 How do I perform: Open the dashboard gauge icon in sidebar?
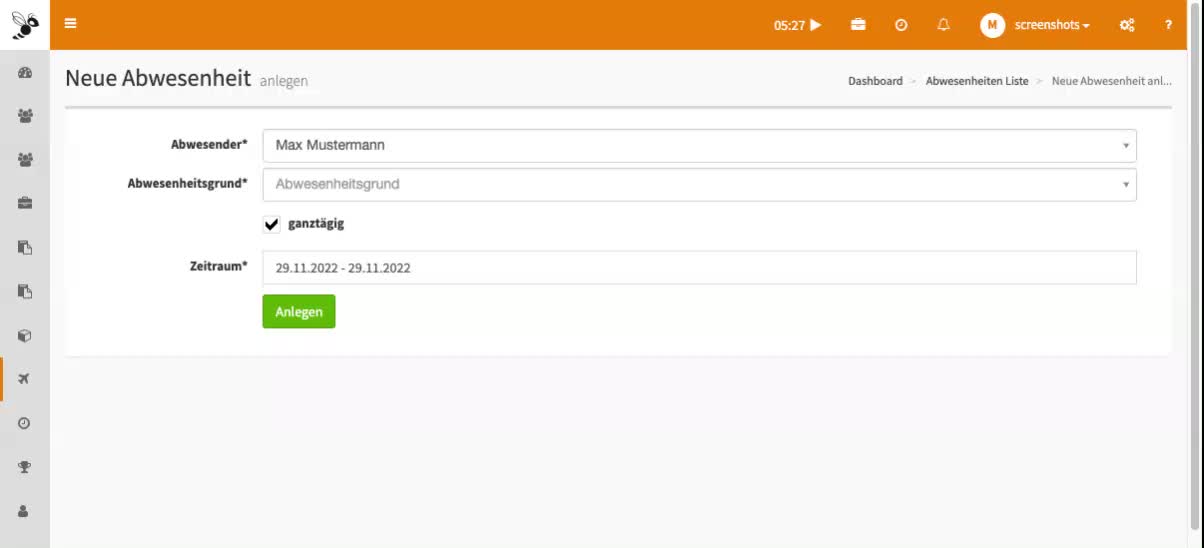(25, 73)
